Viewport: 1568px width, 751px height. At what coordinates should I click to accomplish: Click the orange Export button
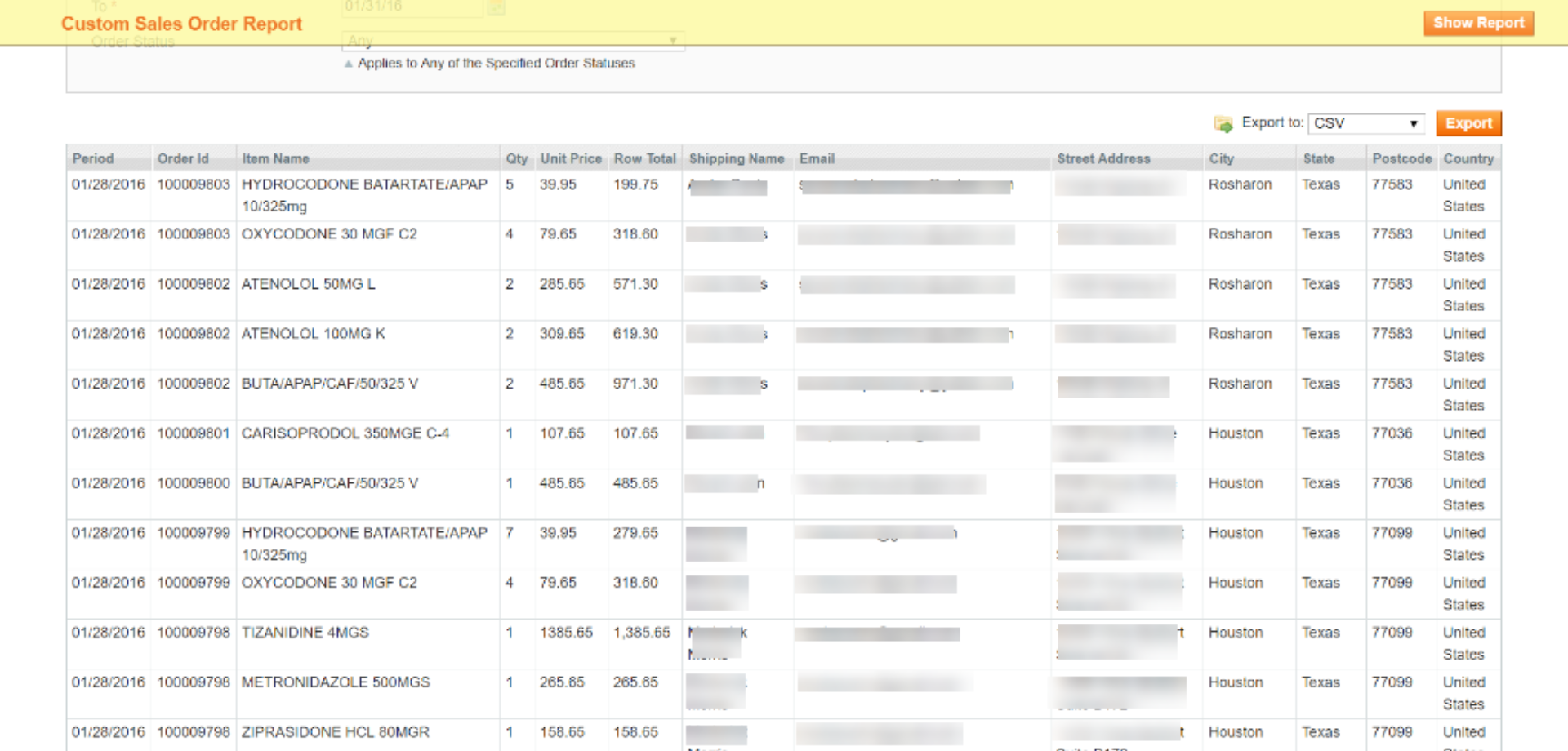pos(1468,123)
